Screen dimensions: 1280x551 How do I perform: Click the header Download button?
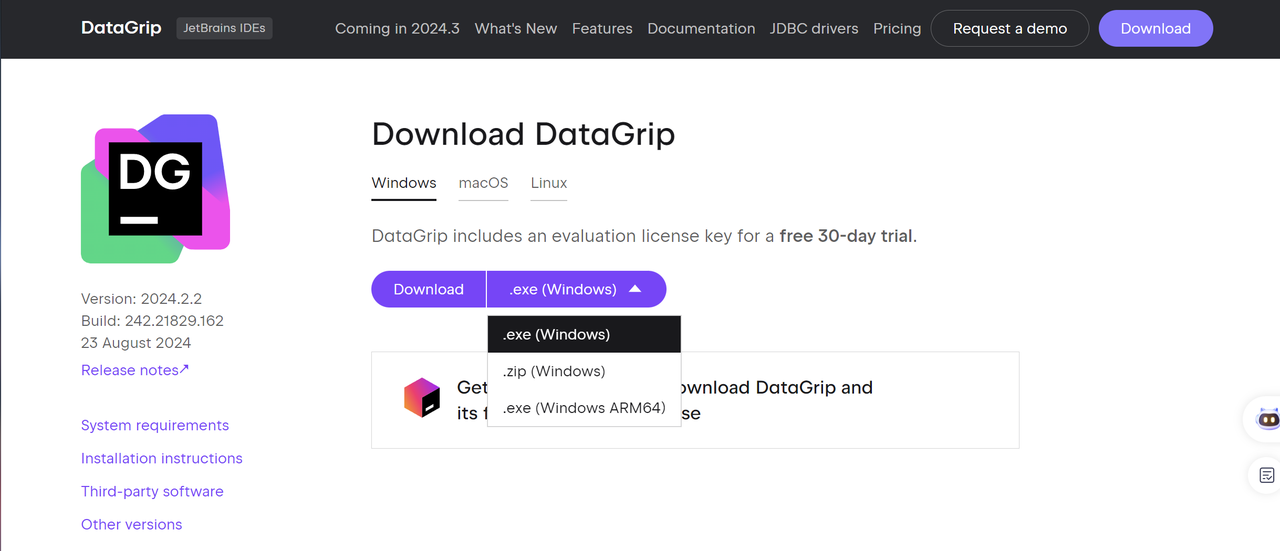(1155, 28)
